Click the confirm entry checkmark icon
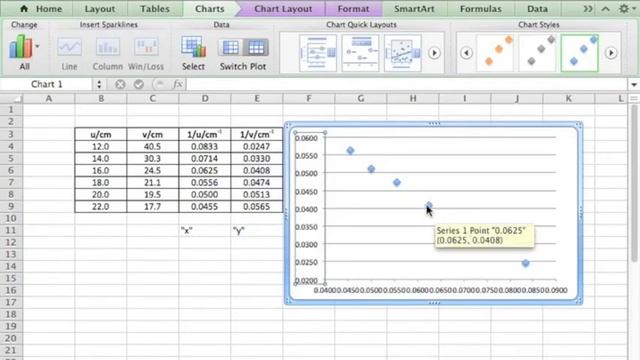640x360 pixels. point(139,84)
